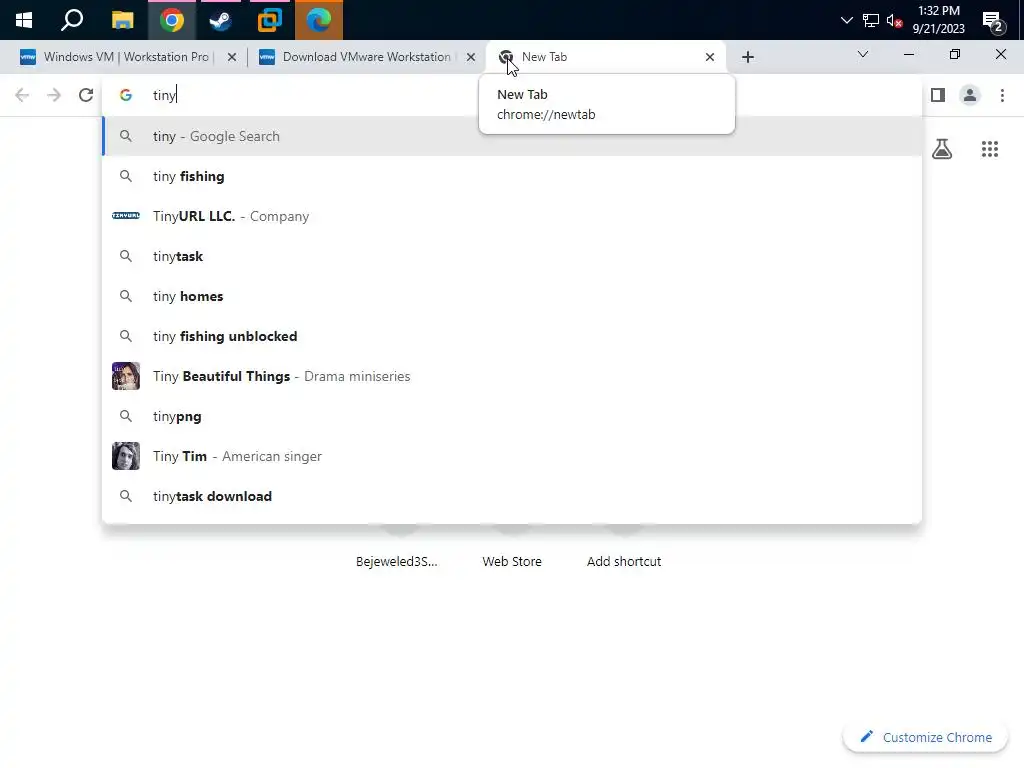
Task: Open Windows search from the taskbar
Action: click(x=72, y=20)
